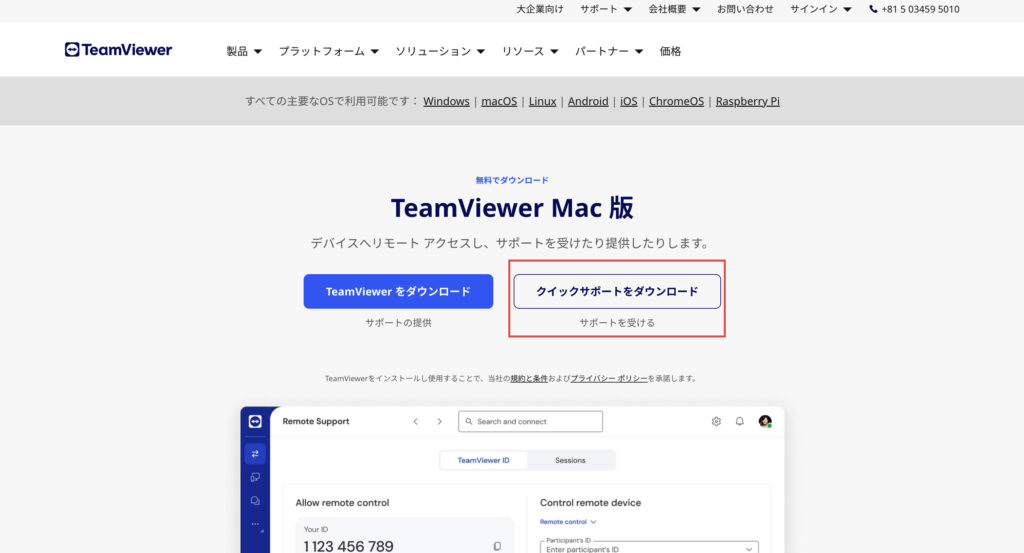Open the 価格 menu item

670,51
